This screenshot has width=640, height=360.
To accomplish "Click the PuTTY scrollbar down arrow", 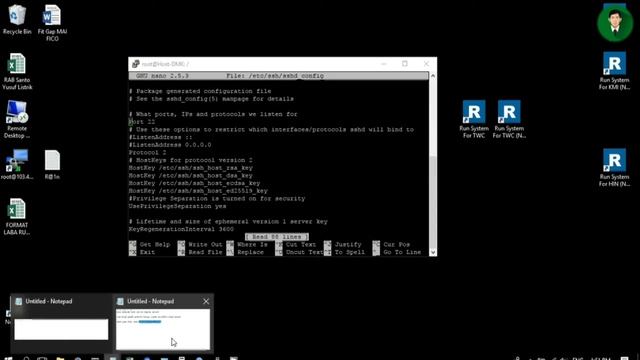I will [x=433, y=252].
